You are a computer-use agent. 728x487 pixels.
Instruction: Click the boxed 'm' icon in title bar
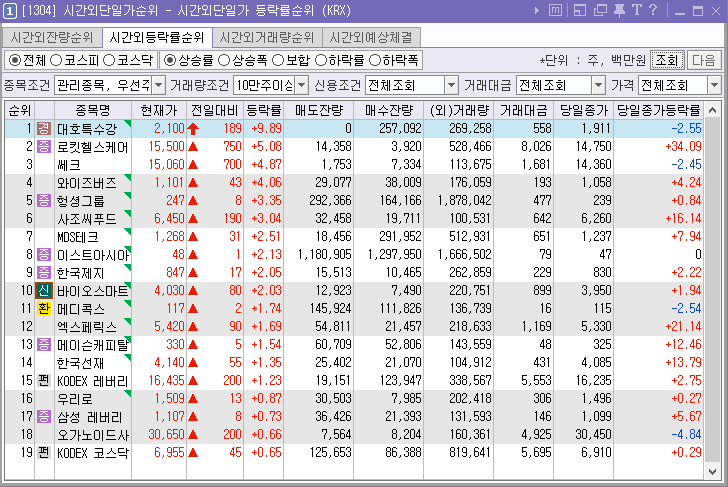click(x=555, y=10)
